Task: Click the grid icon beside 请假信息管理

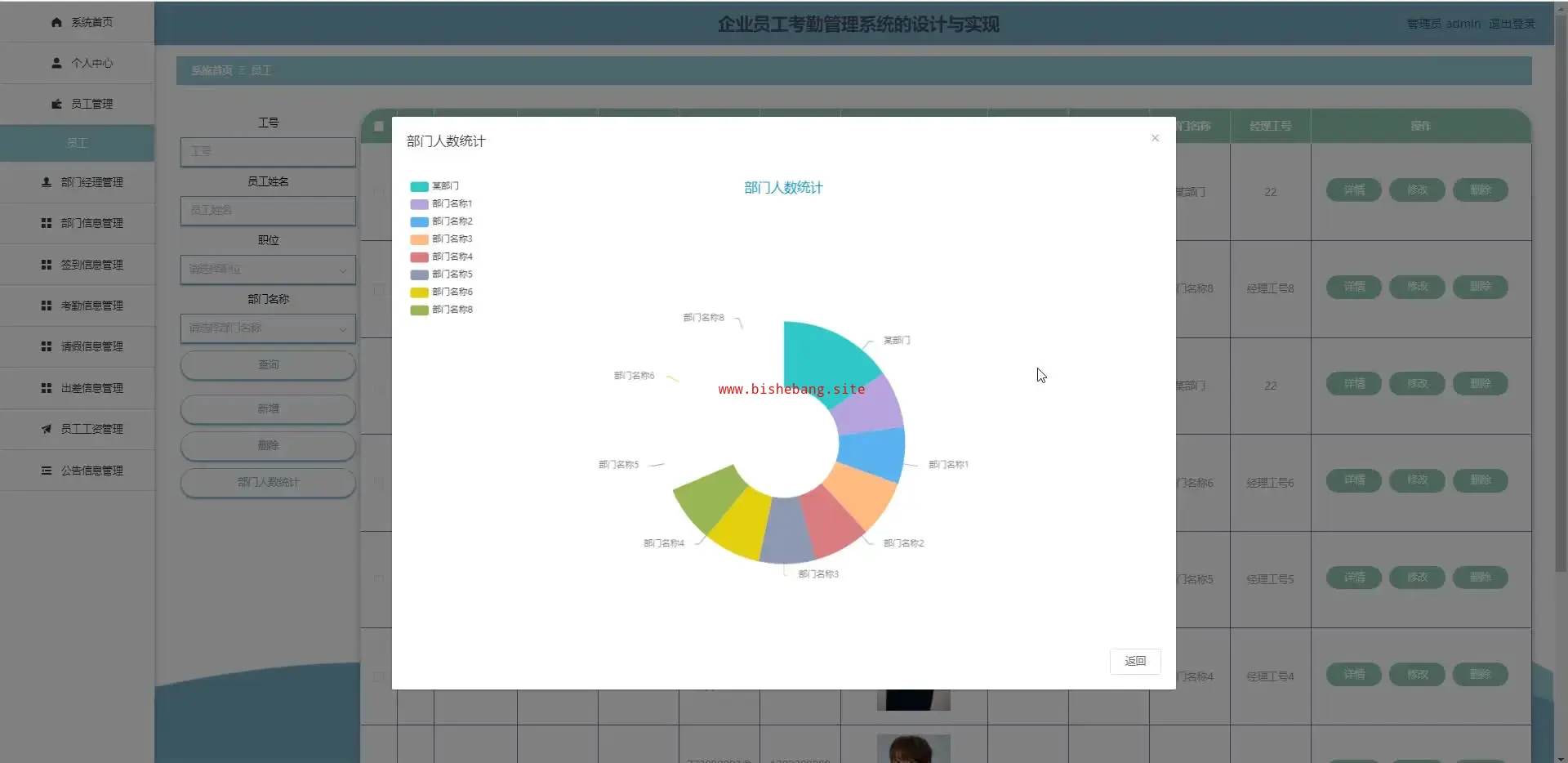Action: click(x=47, y=346)
